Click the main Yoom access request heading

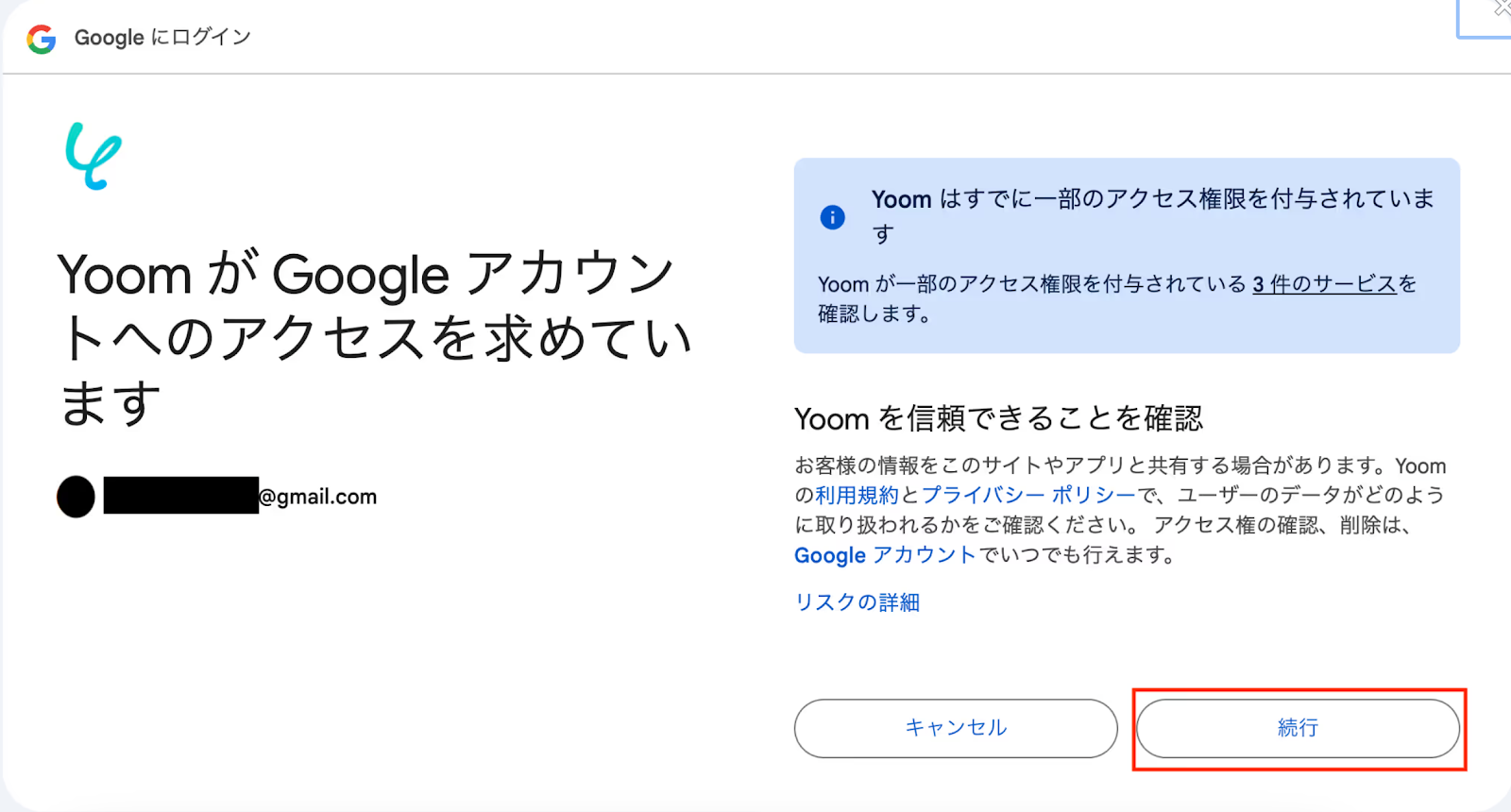pos(374,338)
